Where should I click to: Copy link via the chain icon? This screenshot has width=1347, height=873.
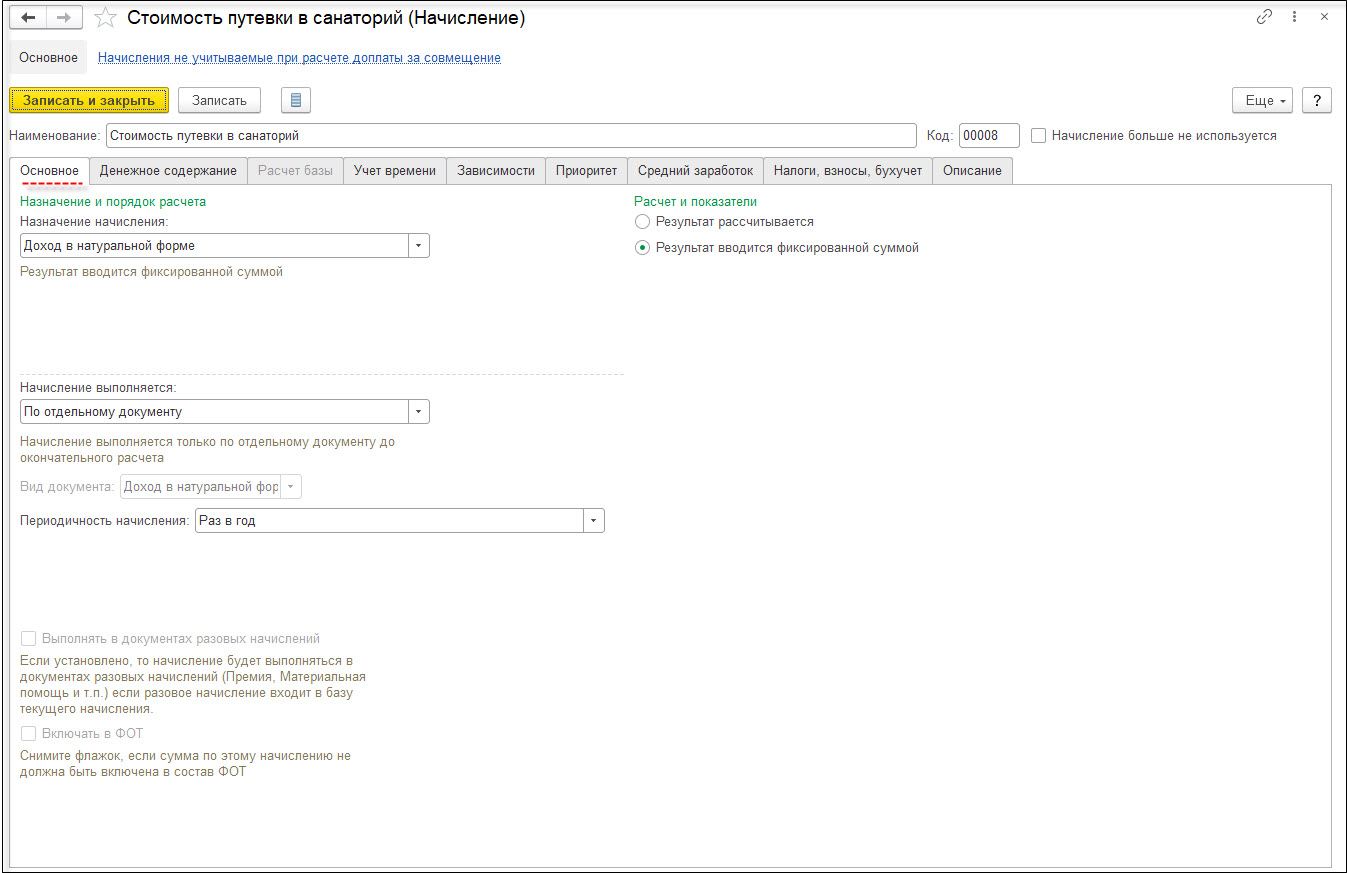(1265, 17)
